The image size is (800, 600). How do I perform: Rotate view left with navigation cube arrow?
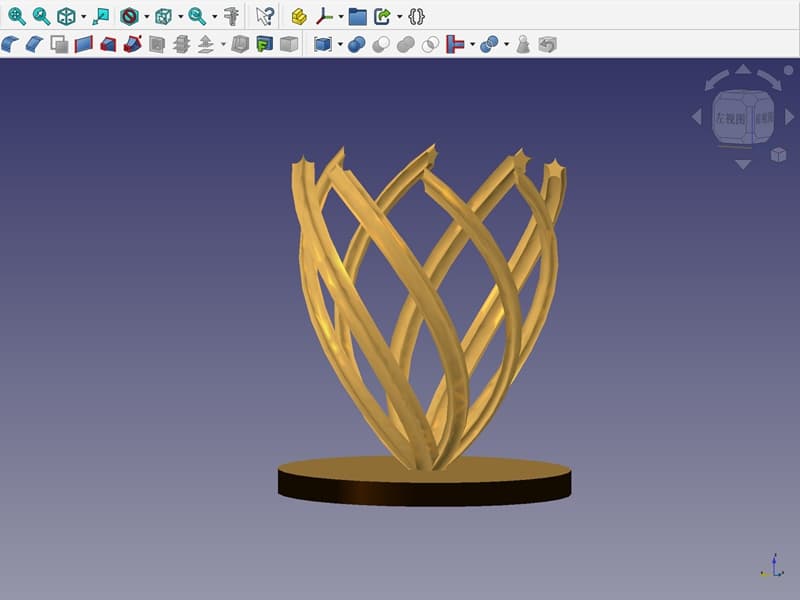(696, 117)
